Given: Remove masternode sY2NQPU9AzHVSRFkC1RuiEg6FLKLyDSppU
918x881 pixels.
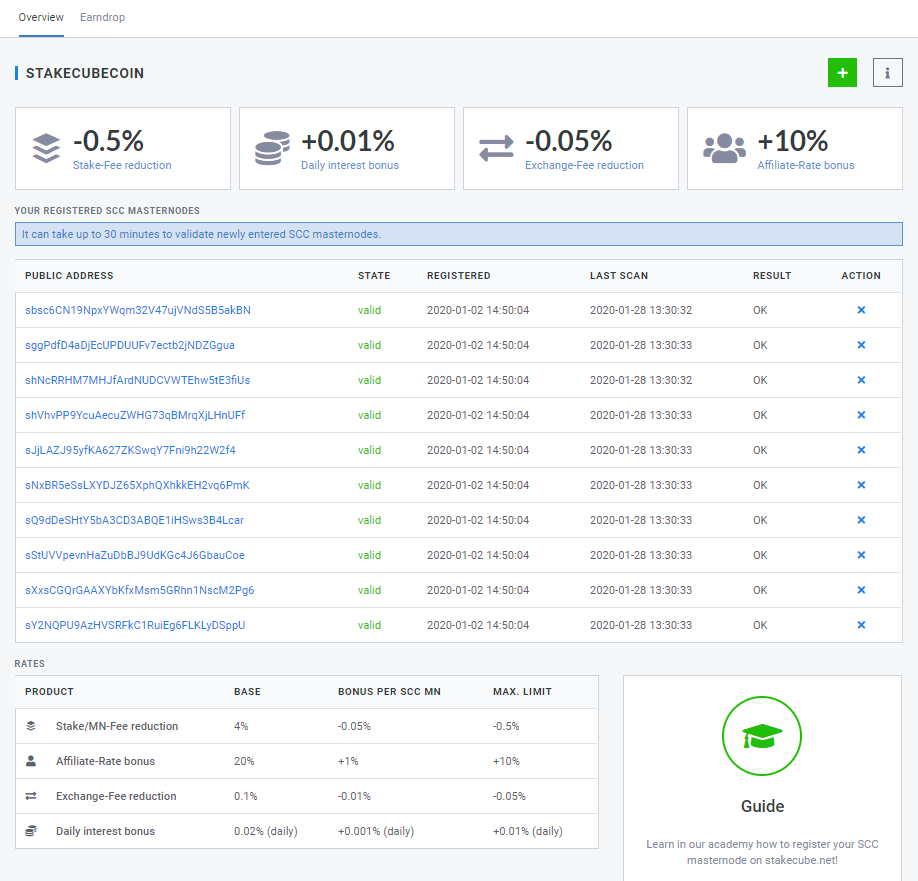Looking at the screenshot, I should [861, 625].
